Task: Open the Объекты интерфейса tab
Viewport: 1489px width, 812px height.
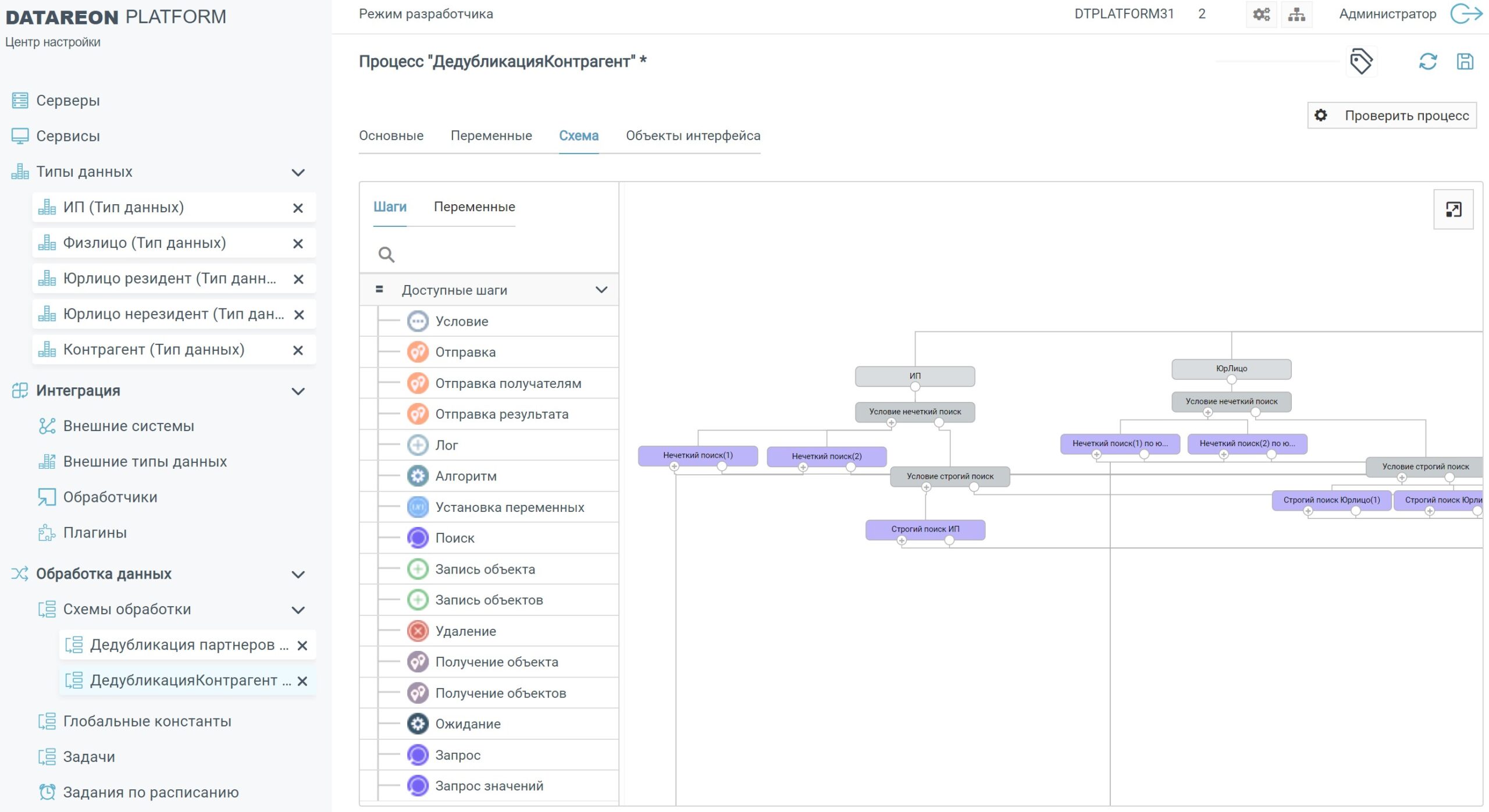Action: (693, 136)
